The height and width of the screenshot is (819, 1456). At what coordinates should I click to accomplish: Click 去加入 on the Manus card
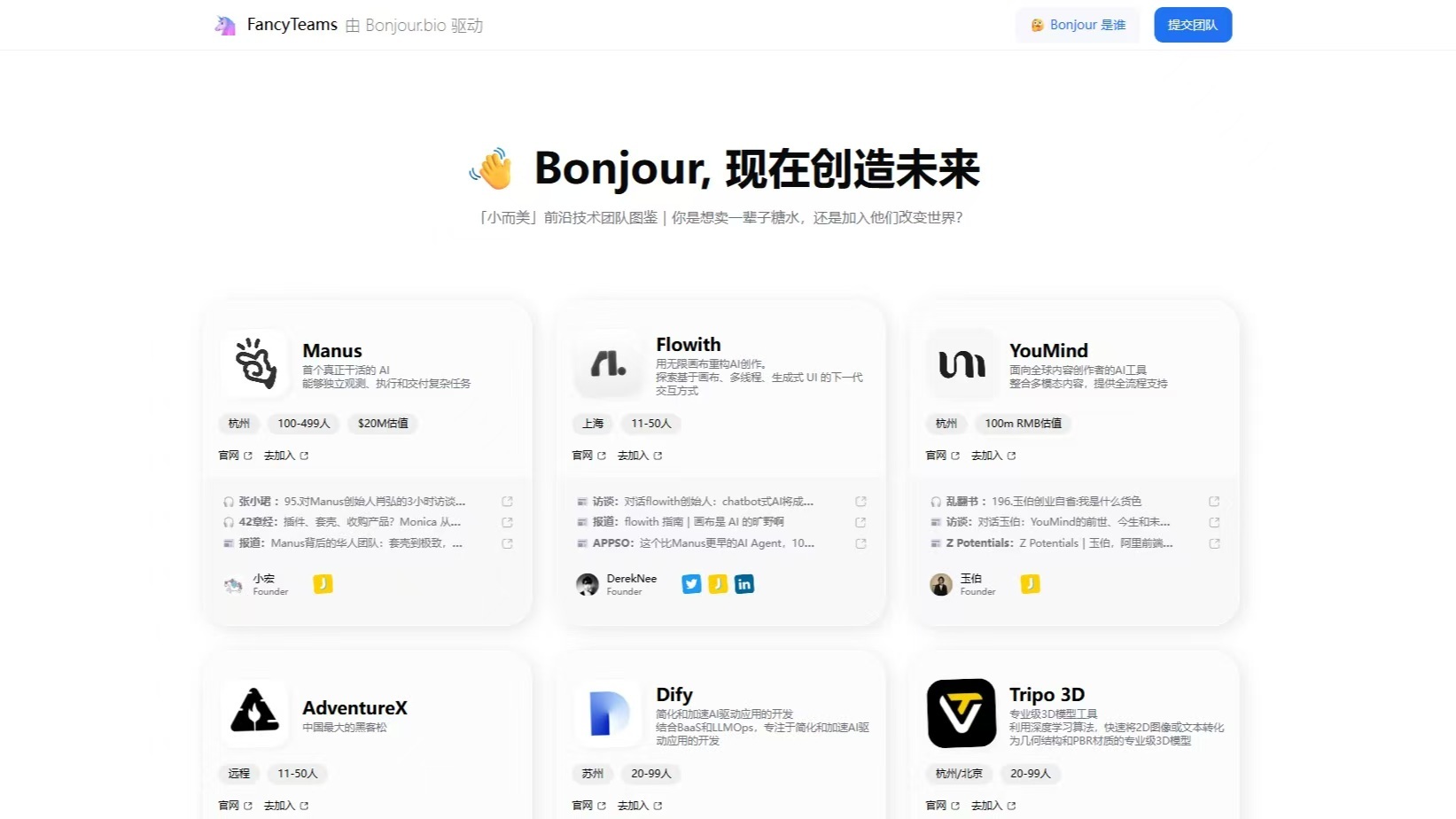pos(286,456)
